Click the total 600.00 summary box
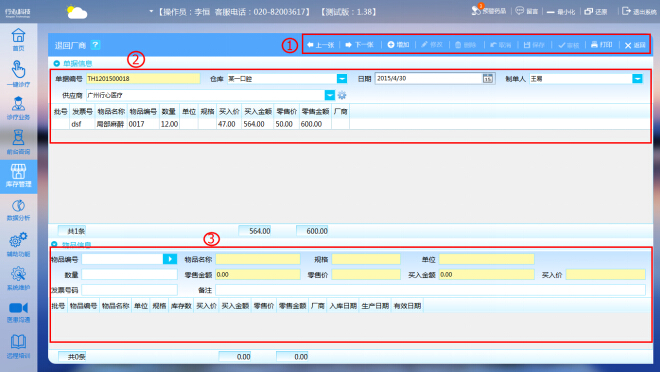 (312, 231)
